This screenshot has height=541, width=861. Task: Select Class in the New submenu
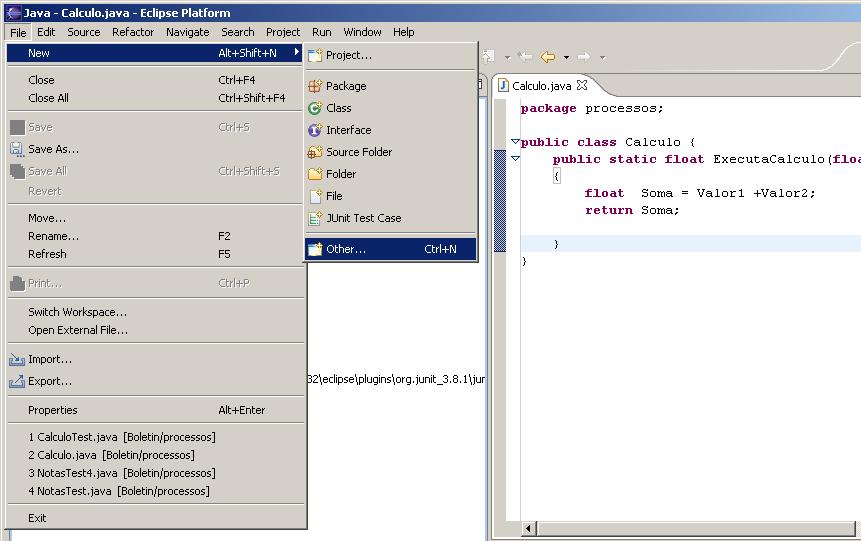[391, 108]
